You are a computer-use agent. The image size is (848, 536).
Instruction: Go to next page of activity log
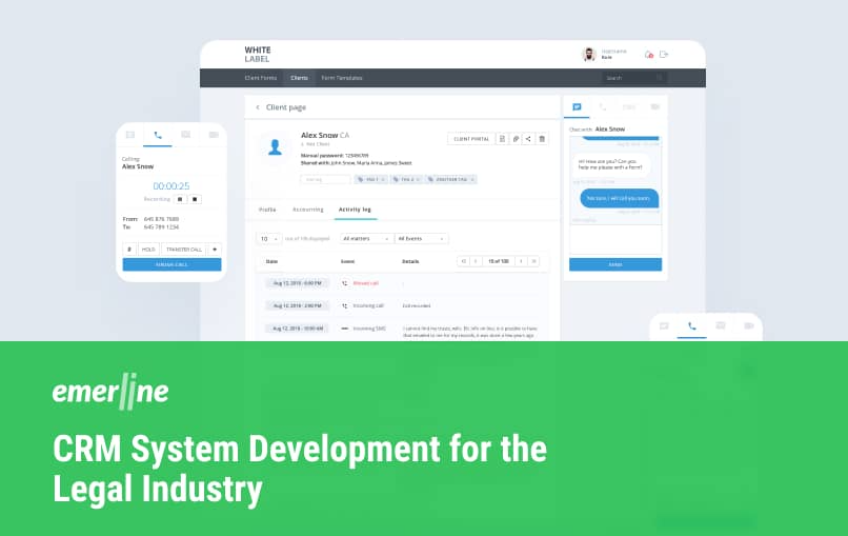coord(521,261)
